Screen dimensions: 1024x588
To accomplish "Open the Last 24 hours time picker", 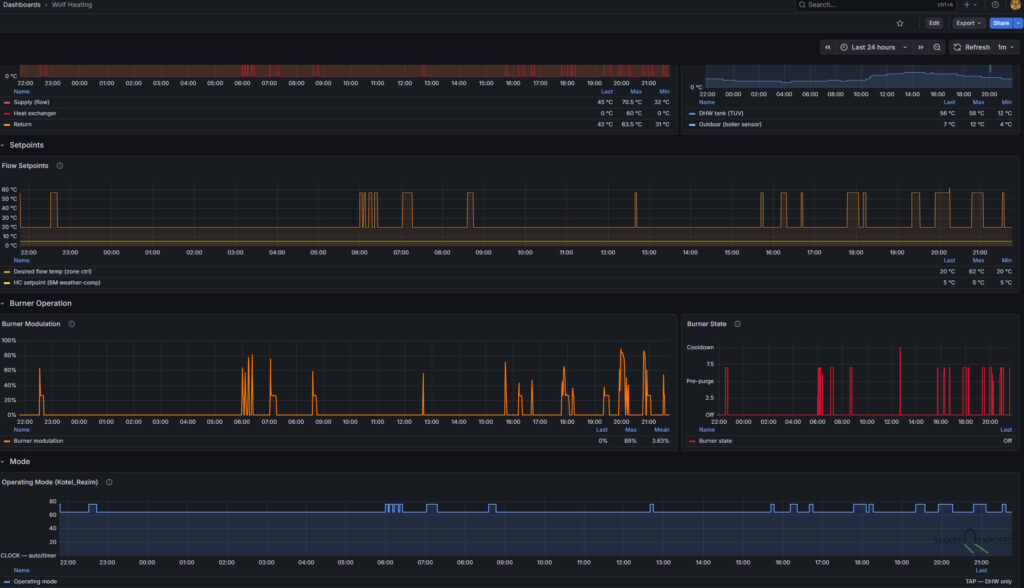I will (873, 47).
